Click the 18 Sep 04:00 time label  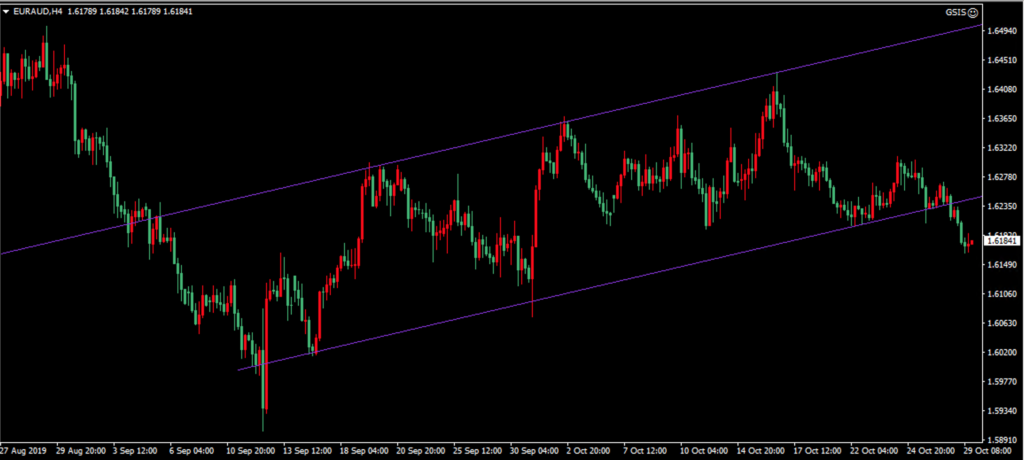click(364, 452)
